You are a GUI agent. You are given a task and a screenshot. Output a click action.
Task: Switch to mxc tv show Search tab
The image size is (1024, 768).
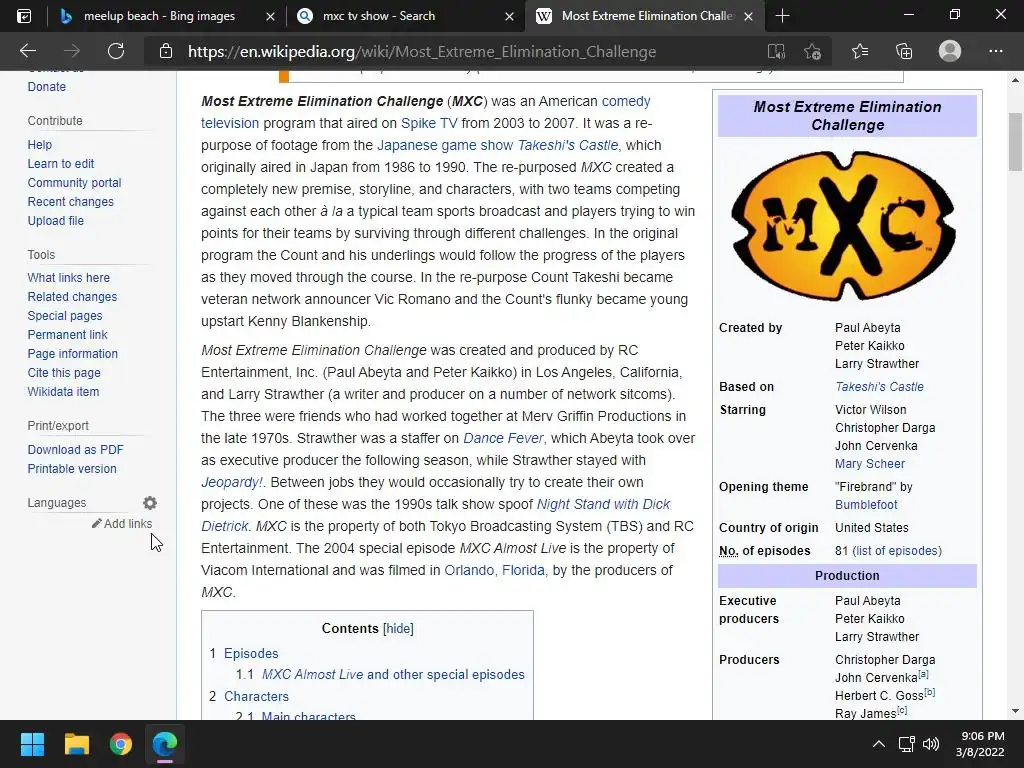[x=405, y=16]
